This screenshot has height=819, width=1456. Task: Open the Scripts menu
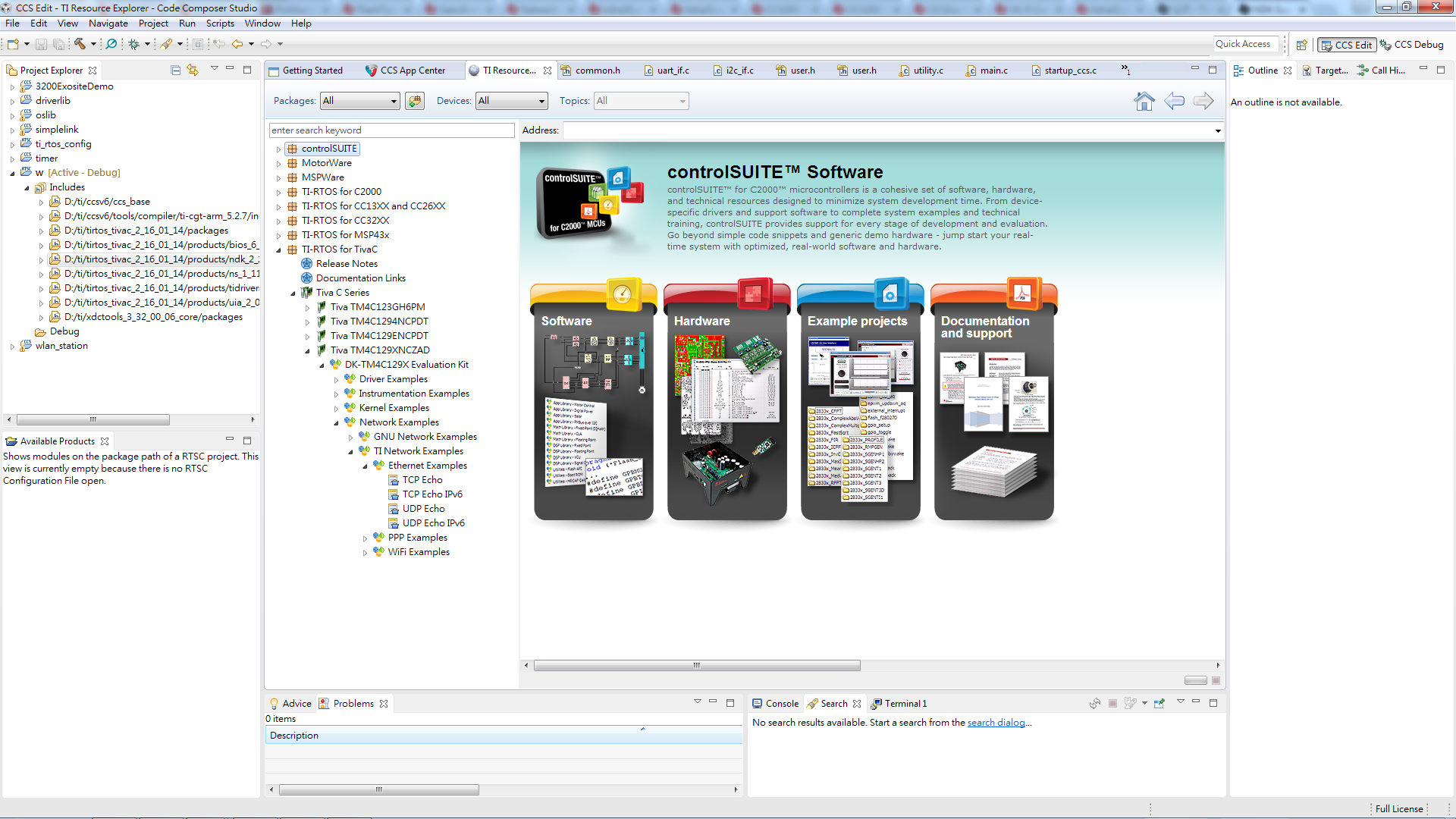pos(220,24)
